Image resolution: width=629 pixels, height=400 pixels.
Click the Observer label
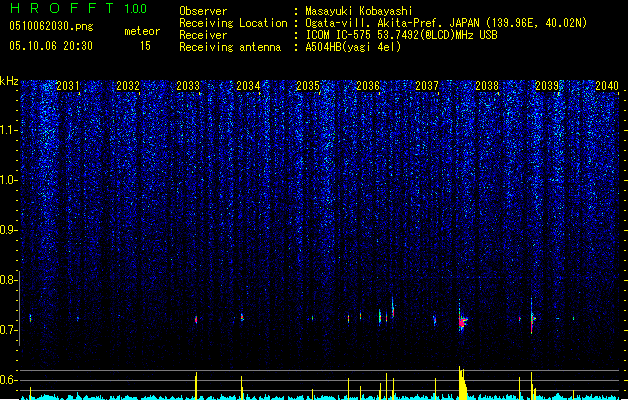click(203, 11)
